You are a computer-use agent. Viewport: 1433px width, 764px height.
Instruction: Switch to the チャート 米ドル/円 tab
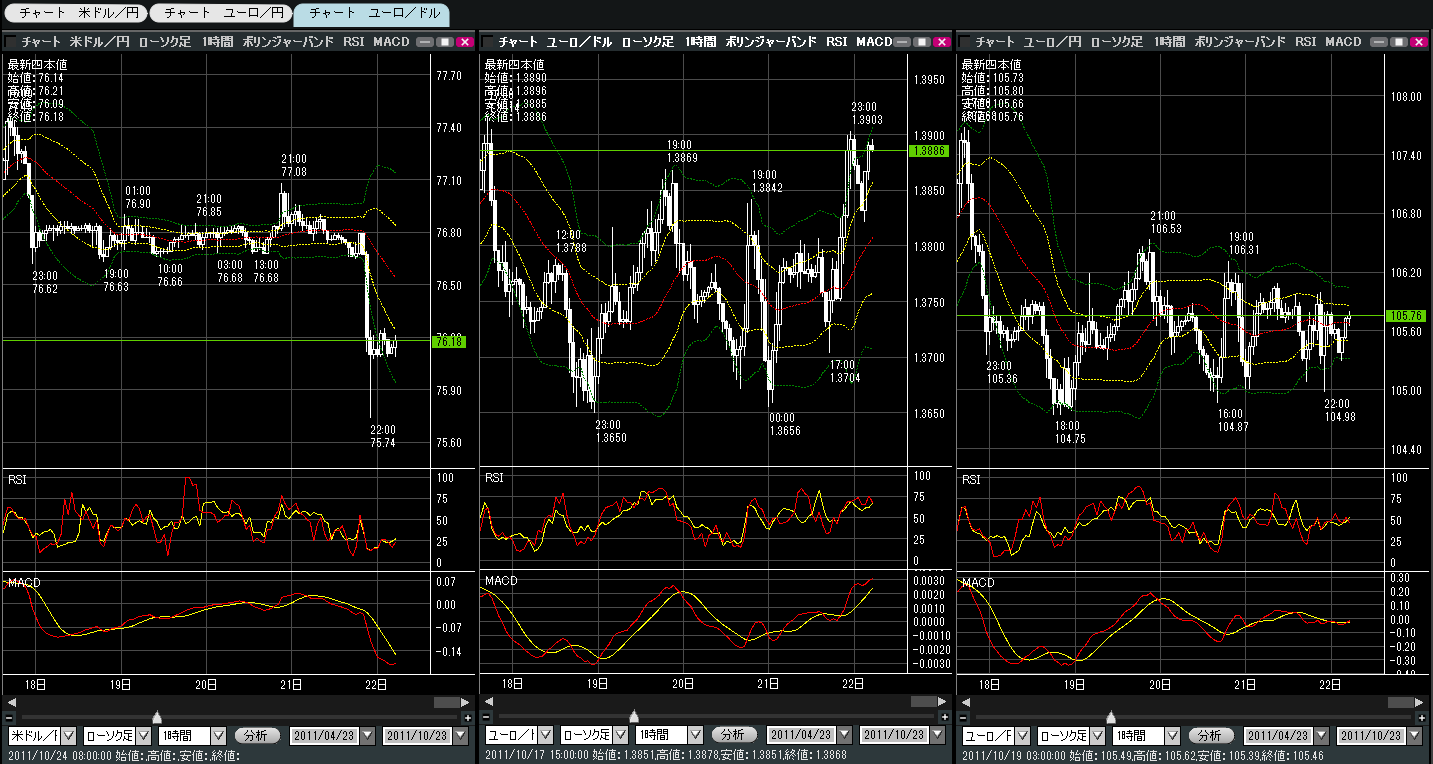click(76, 14)
